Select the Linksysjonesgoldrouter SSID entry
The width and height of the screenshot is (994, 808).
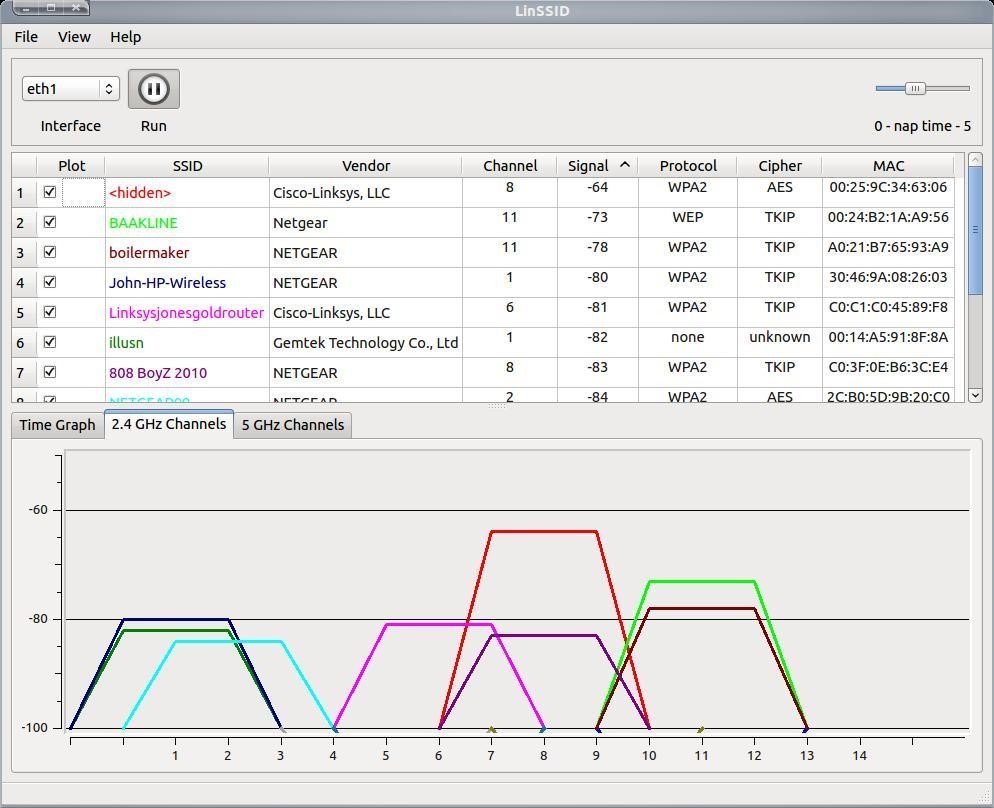(186, 313)
